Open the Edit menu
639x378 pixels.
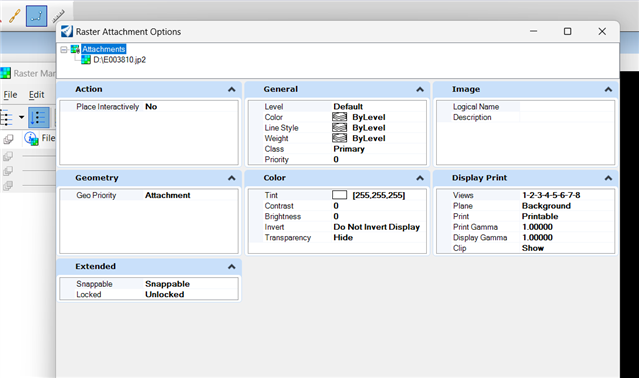[x=36, y=94]
